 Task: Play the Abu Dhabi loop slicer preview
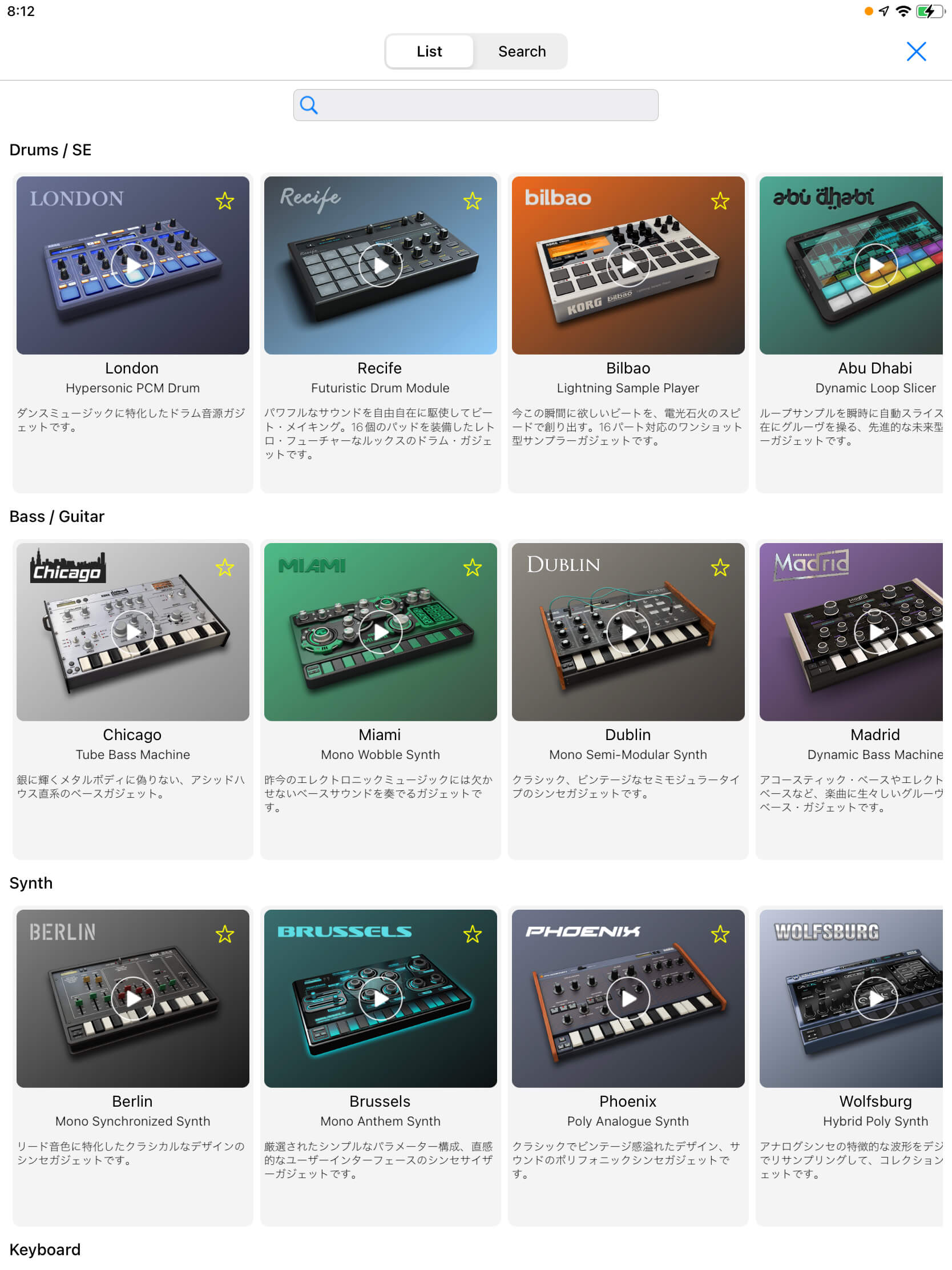[x=876, y=266]
